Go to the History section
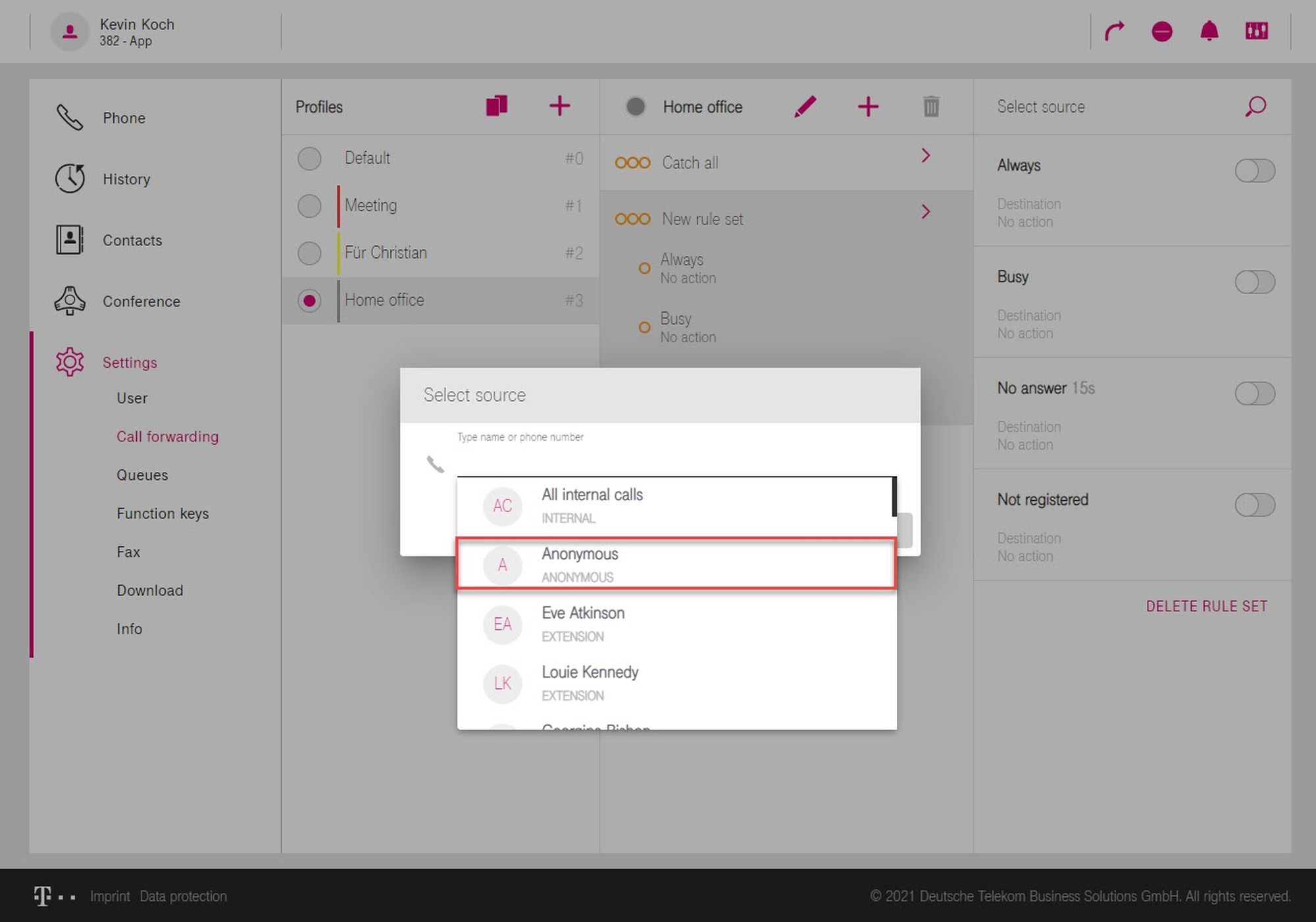 point(126,179)
